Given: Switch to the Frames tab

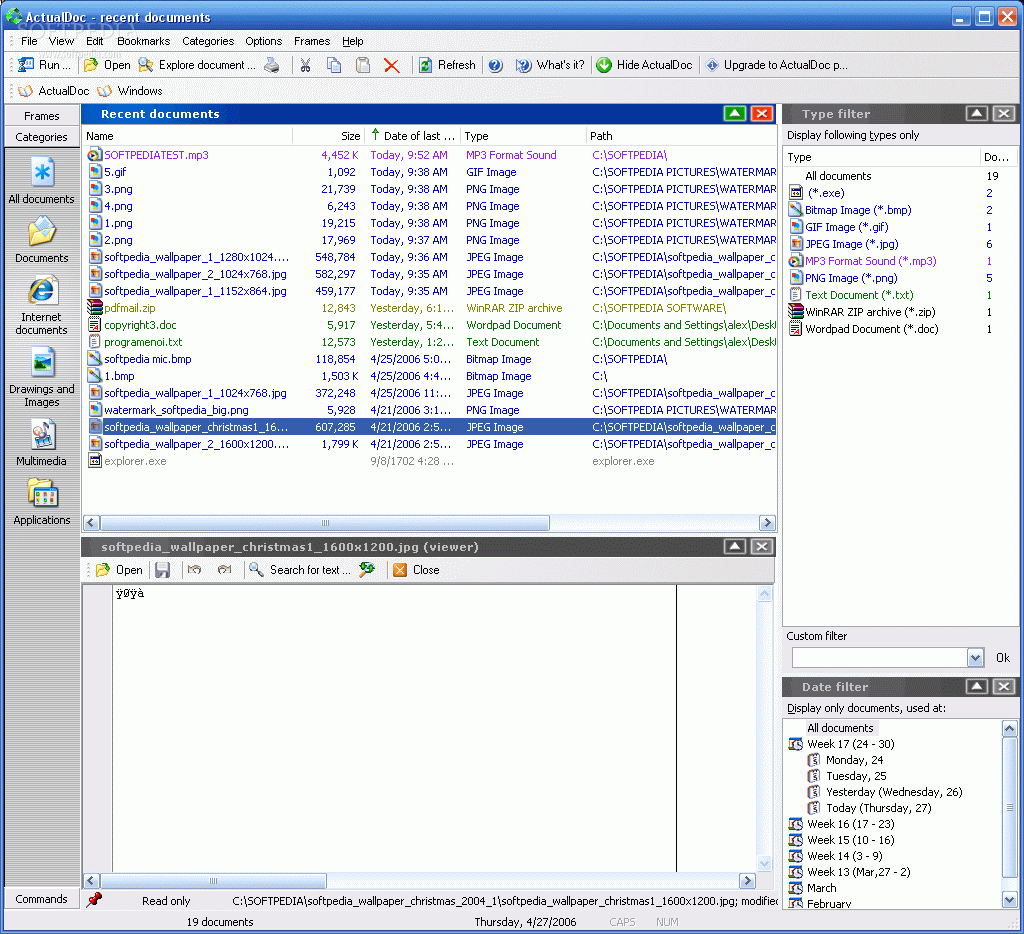Looking at the screenshot, I should 42,116.
